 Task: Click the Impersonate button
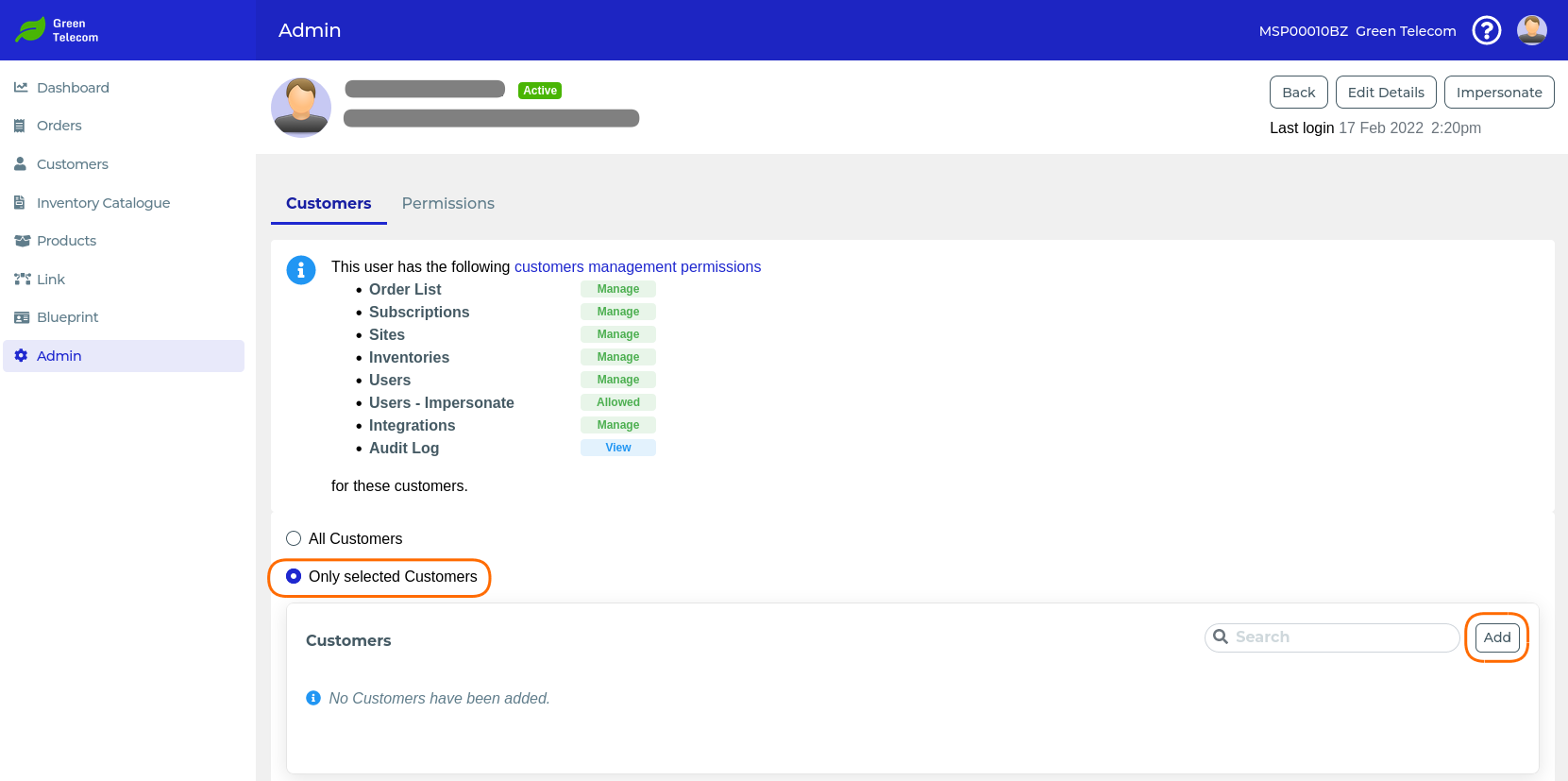pos(1499,93)
